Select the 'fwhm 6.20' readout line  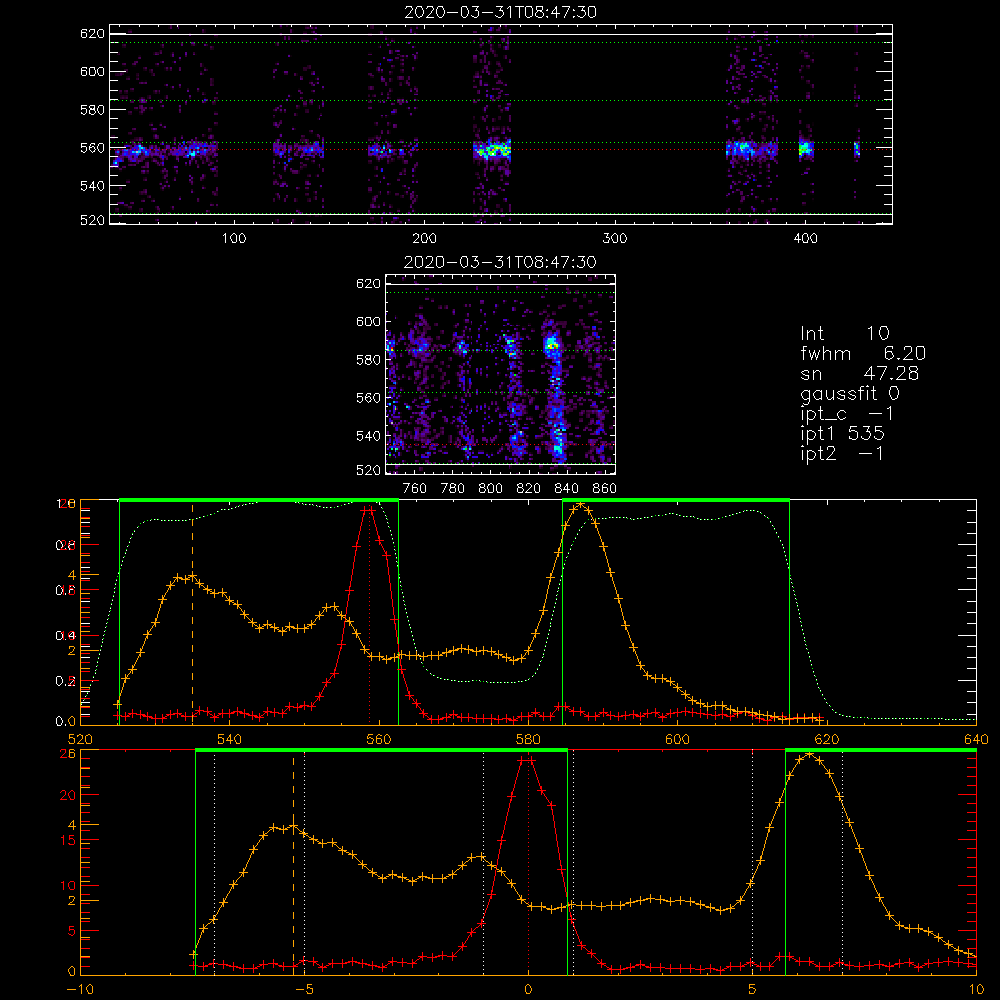coord(863,353)
